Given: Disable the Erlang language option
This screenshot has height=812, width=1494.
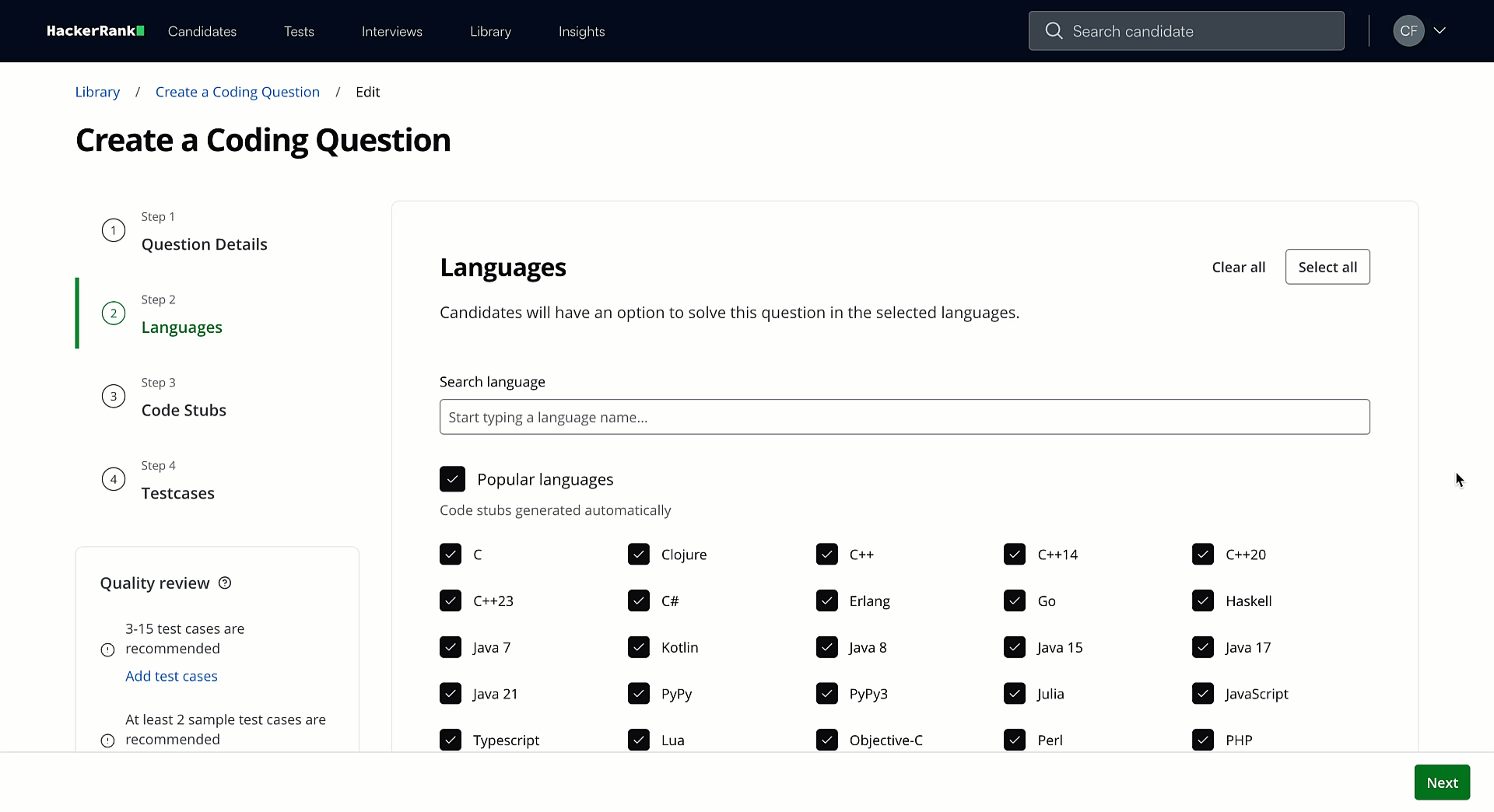Looking at the screenshot, I should [x=826, y=600].
